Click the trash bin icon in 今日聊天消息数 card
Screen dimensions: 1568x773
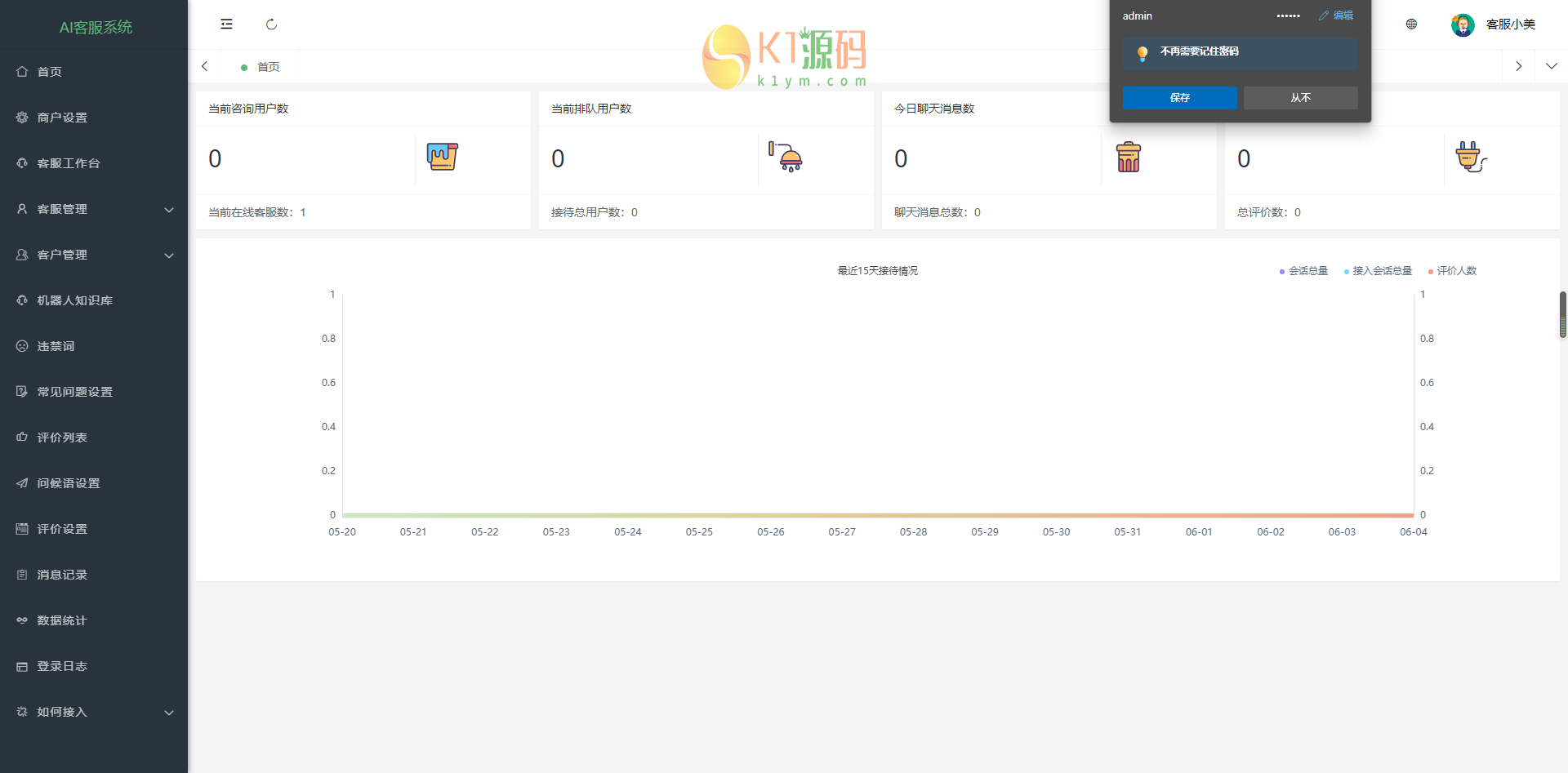(1128, 157)
